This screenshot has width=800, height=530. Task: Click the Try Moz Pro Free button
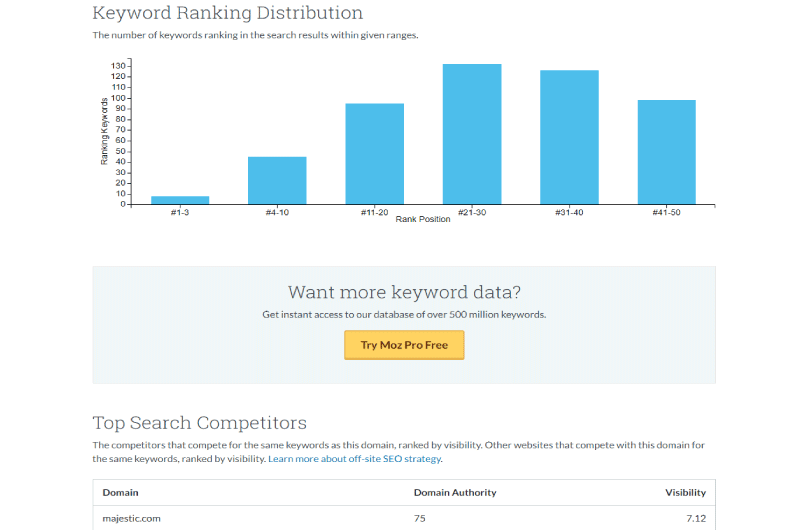404,345
